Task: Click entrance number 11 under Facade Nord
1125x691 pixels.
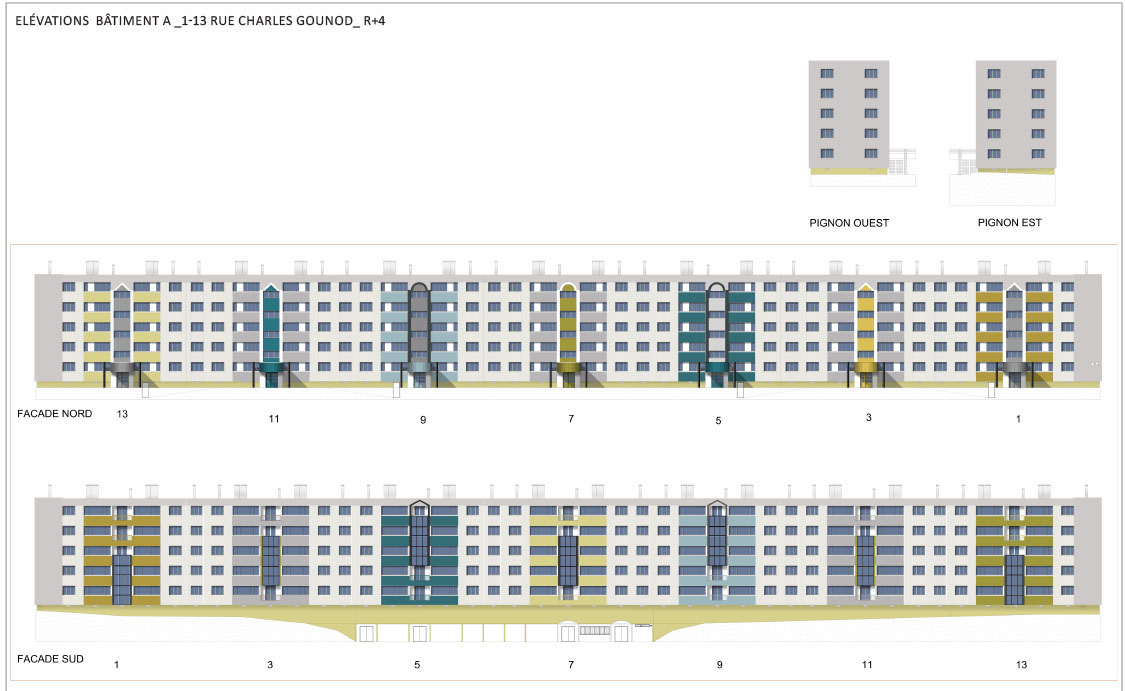Action: tap(274, 418)
